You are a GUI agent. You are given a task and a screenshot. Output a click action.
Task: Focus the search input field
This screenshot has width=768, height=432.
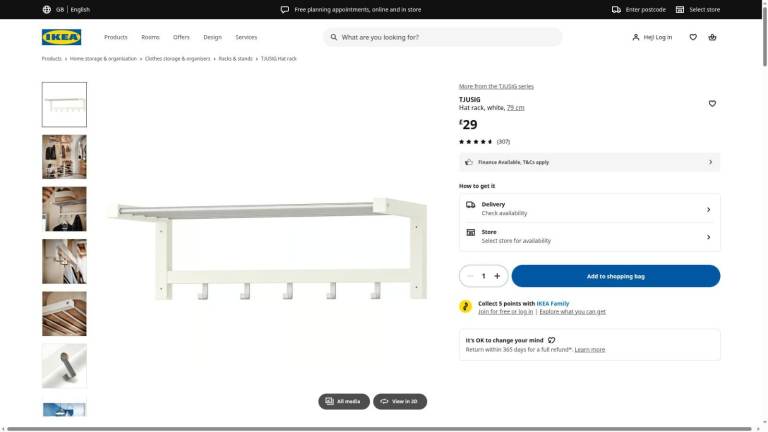click(443, 37)
